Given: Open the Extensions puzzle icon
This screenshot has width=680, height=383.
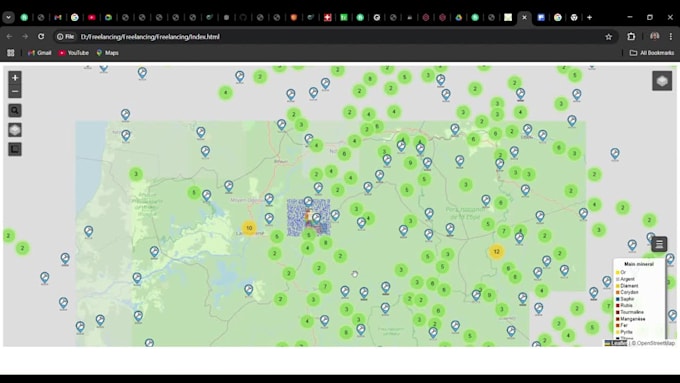Looking at the screenshot, I should (631, 37).
